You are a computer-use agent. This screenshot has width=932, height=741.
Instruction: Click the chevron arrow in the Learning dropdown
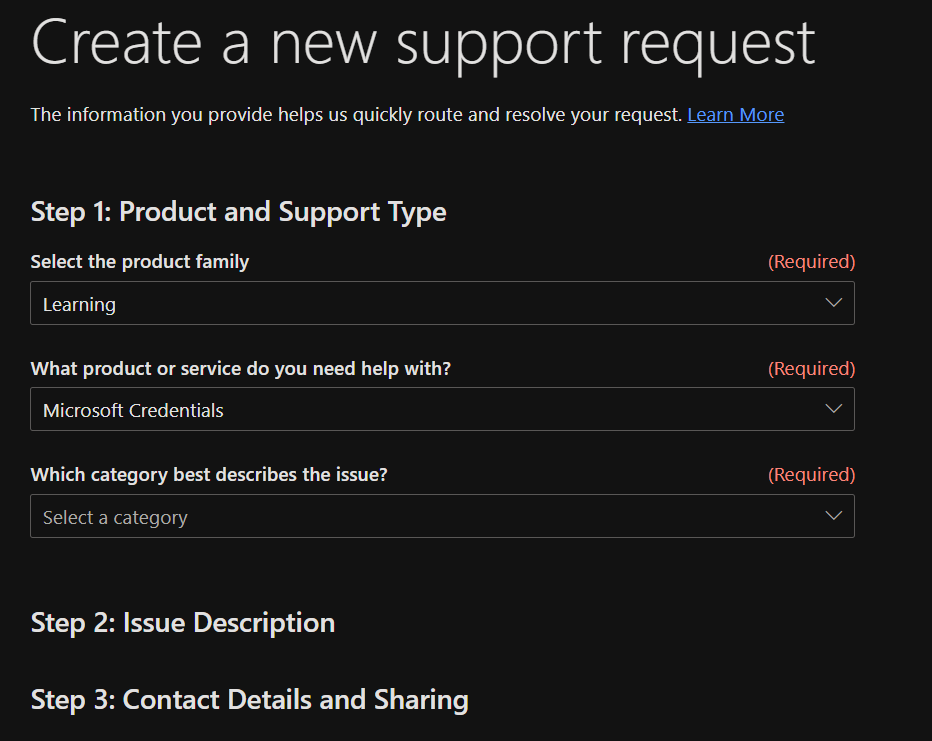(x=833, y=303)
